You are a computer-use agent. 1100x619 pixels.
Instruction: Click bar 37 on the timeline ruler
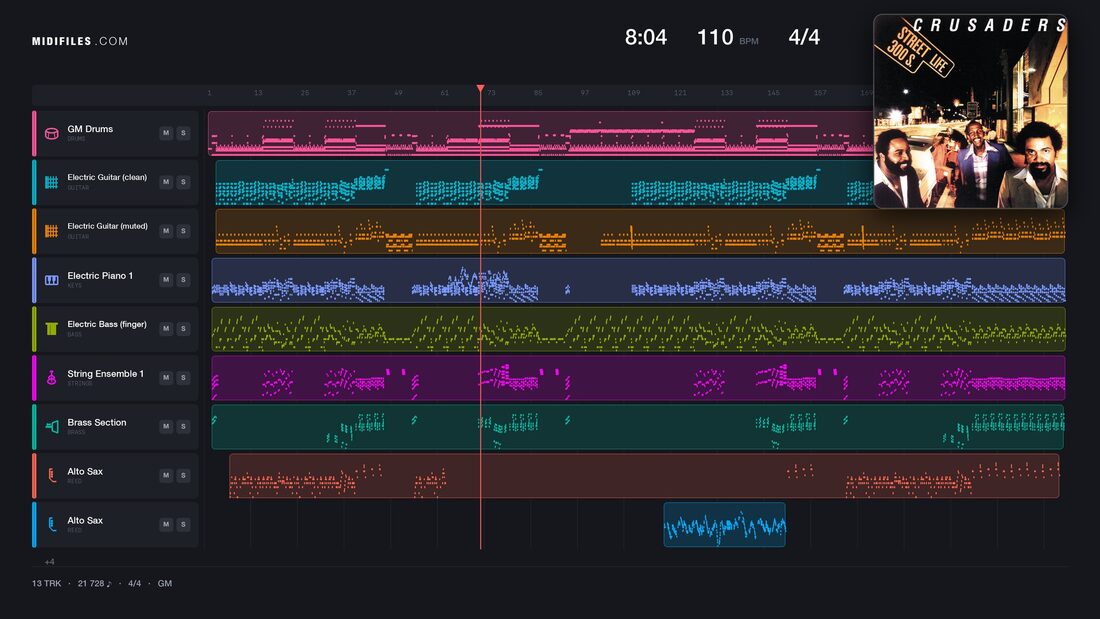pos(351,93)
